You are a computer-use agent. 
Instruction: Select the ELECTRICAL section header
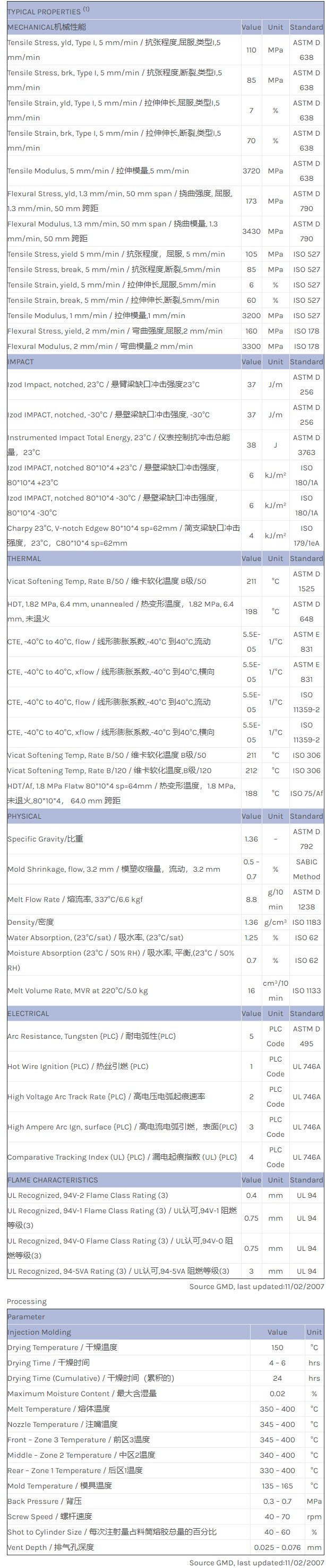coord(28,1014)
